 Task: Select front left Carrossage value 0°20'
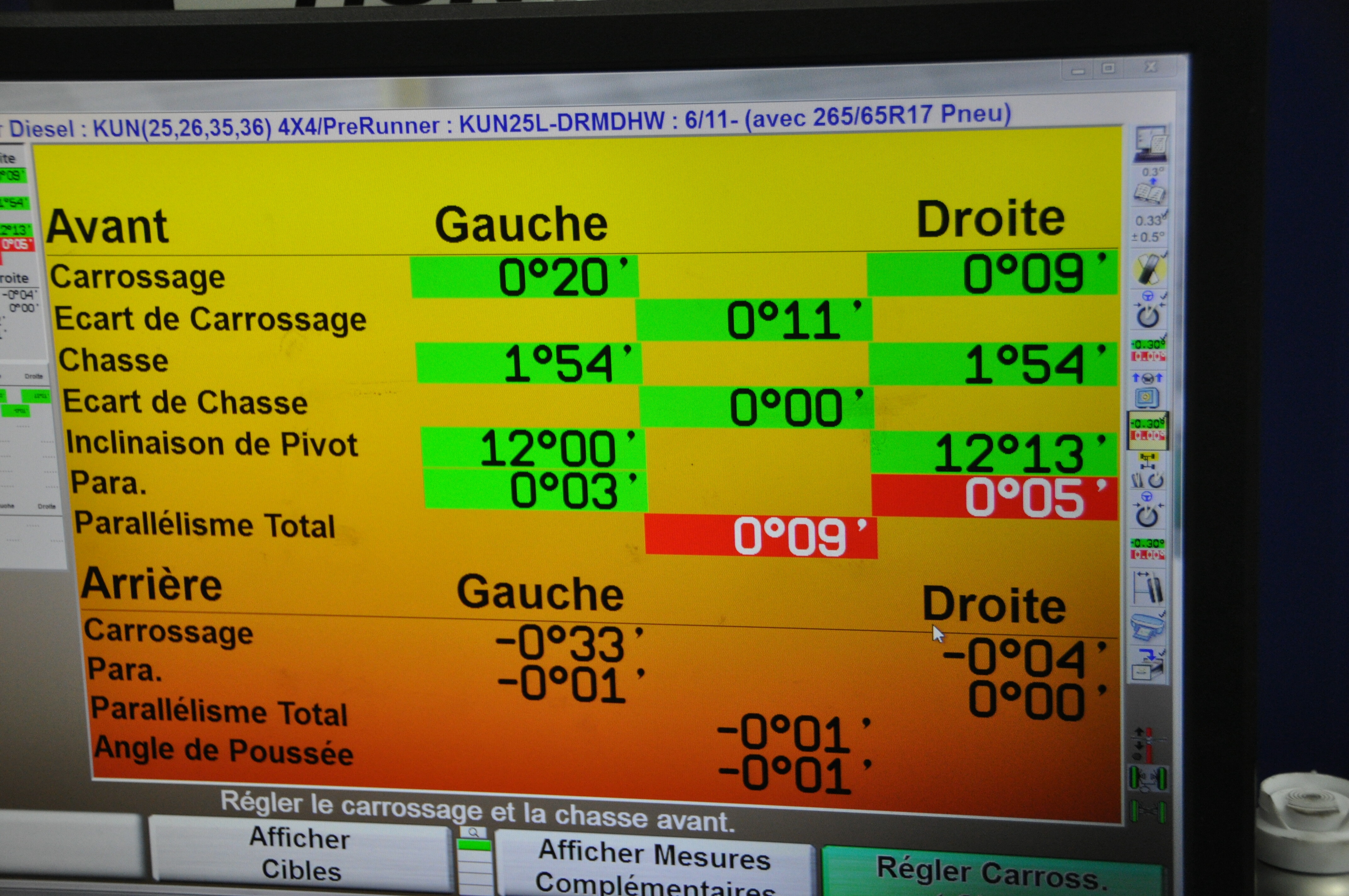[524, 277]
